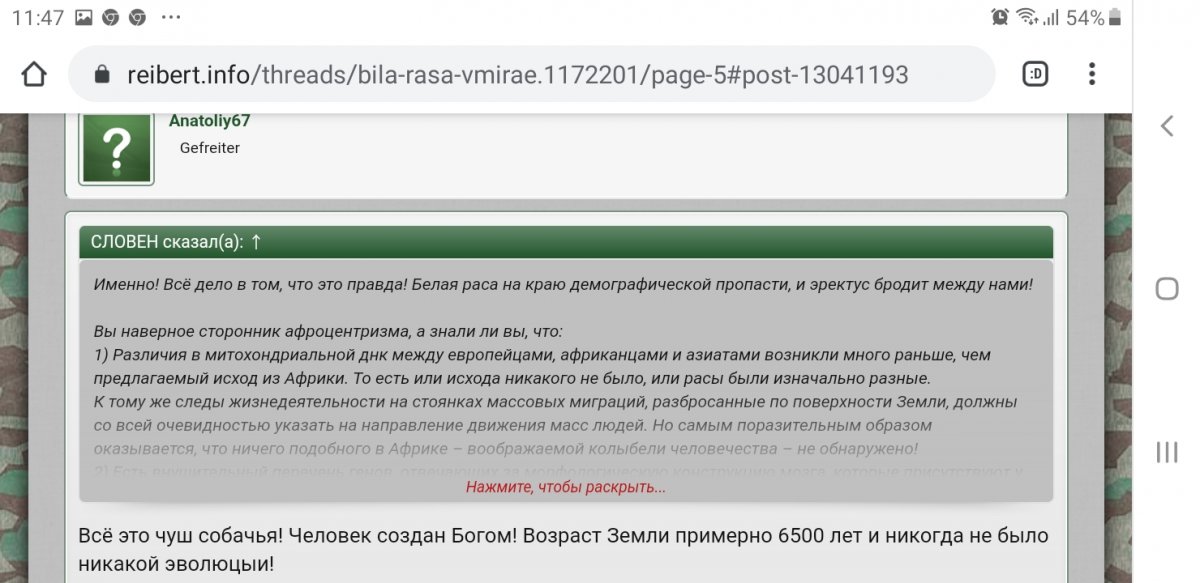
Task: Tap quoted line 'Вы наверное сторонник афроцентризма'
Action: [x=328, y=331]
